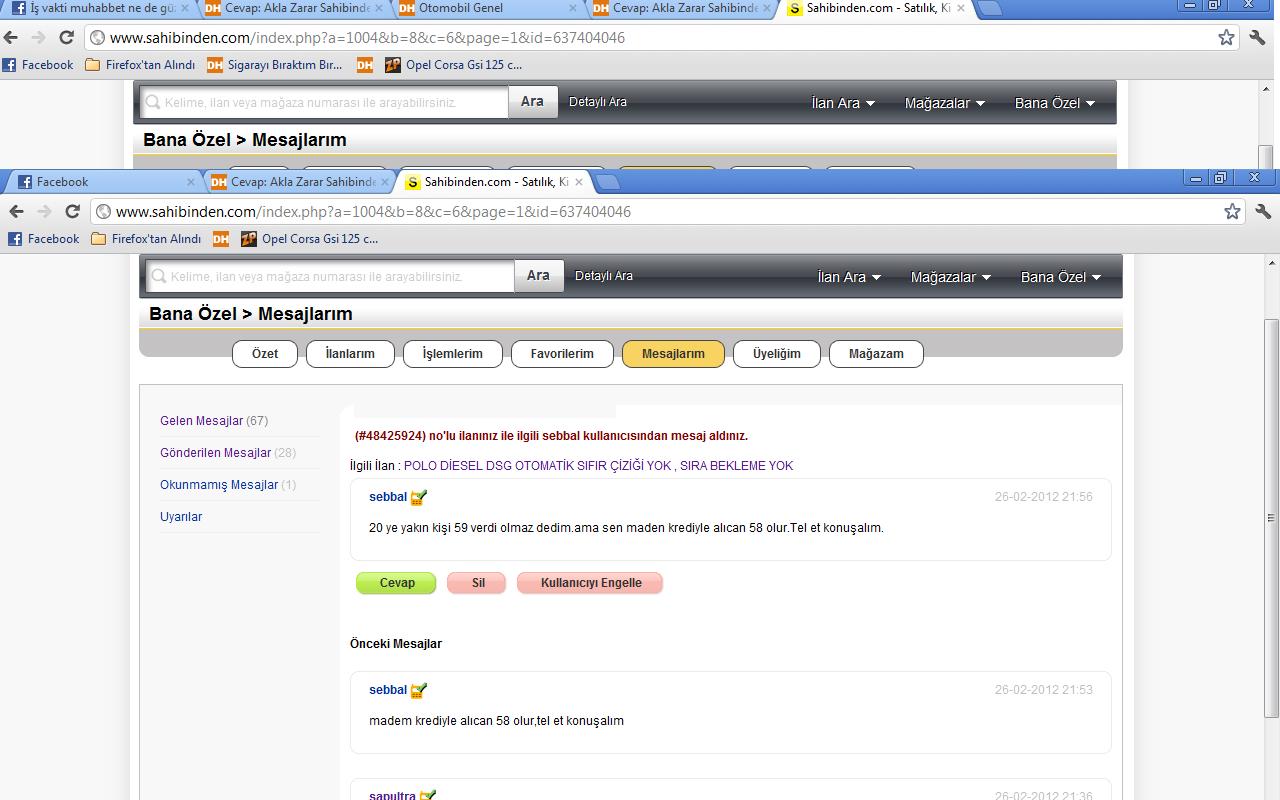Open the Detaylı Ara link in the front window

604,276
